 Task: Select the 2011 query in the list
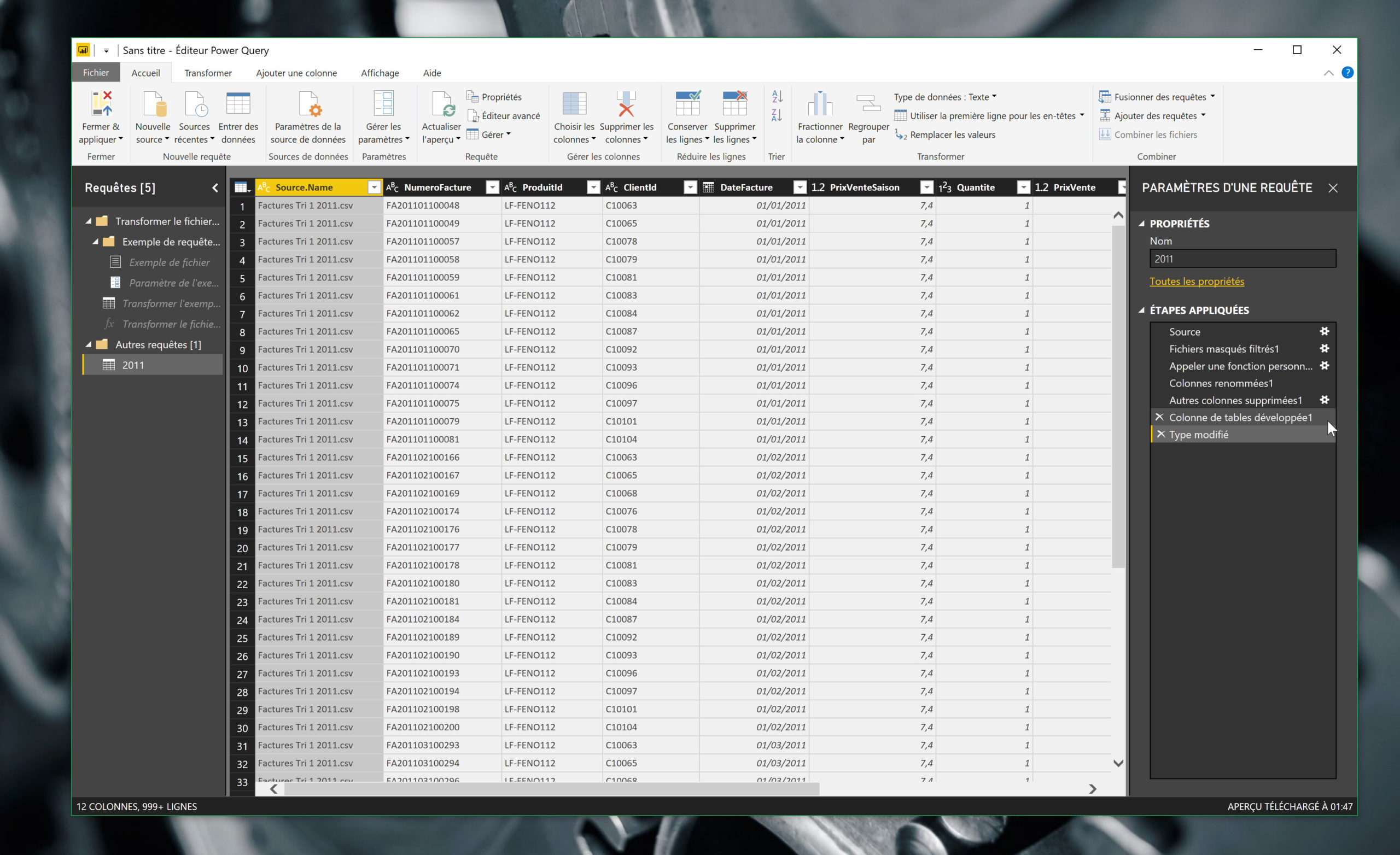153,365
